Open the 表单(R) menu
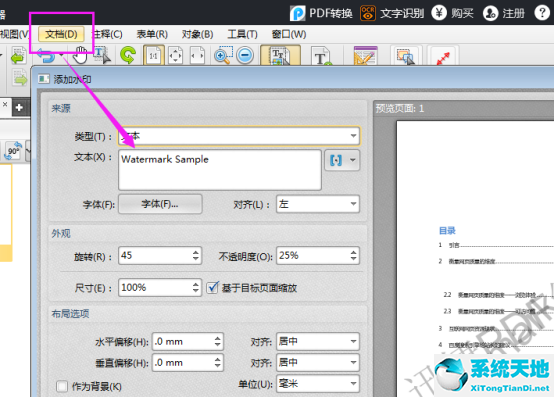Viewport: 554px width, 397px height. 152,34
